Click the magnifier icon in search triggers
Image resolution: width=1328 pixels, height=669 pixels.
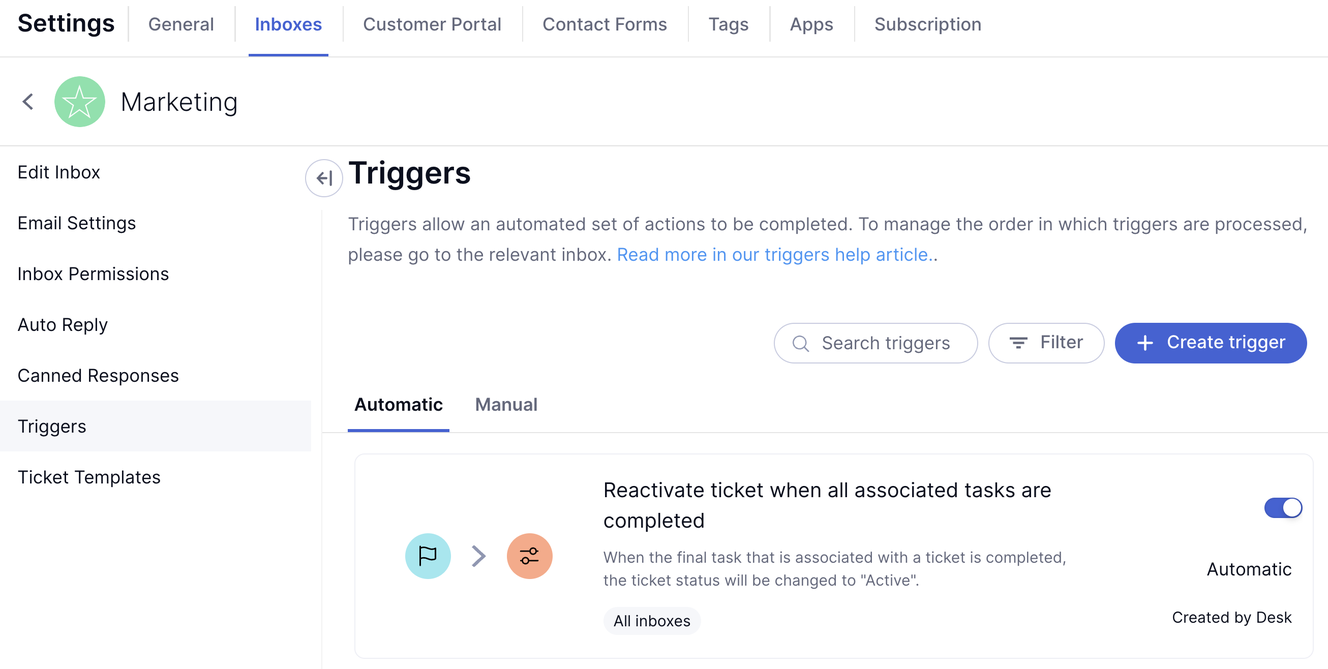pyautogui.click(x=800, y=343)
